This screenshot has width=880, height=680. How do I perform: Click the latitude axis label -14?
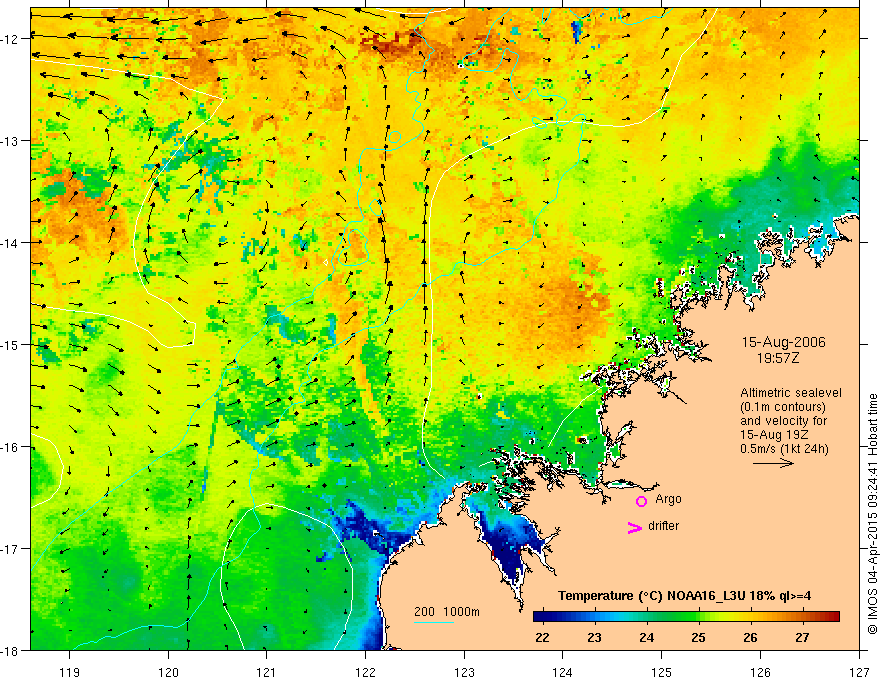point(11,242)
